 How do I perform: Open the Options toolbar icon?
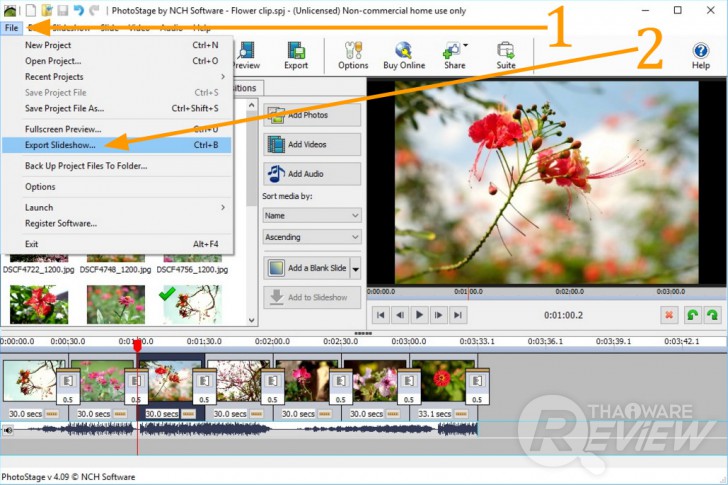coord(353,55)
